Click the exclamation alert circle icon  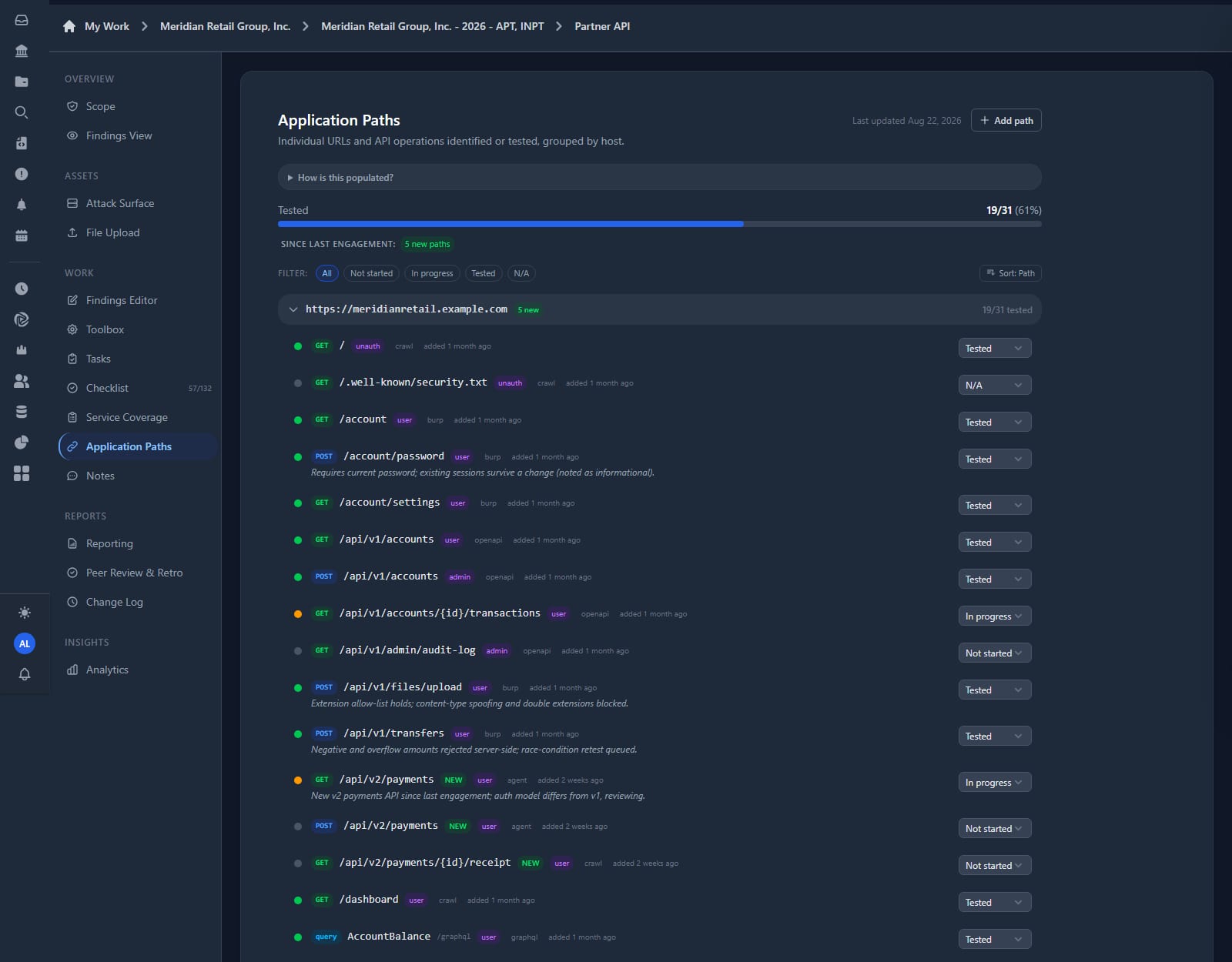(22, 174)
